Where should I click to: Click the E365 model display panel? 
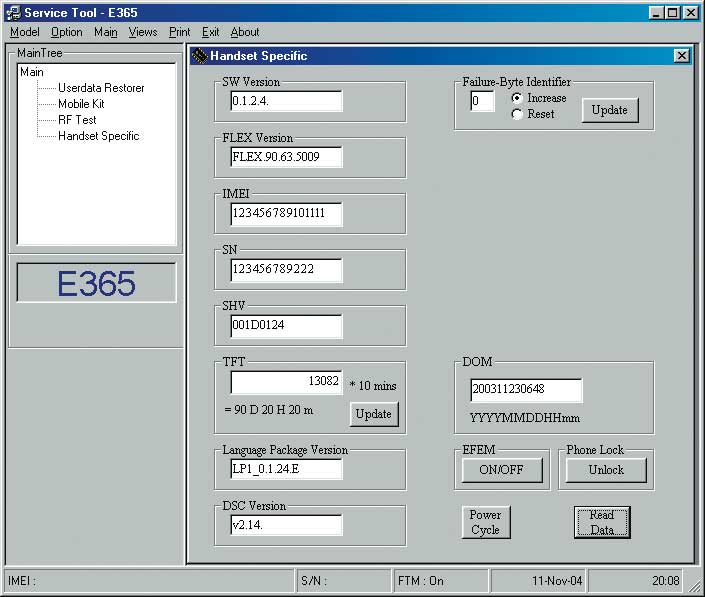tap(96, 283)
